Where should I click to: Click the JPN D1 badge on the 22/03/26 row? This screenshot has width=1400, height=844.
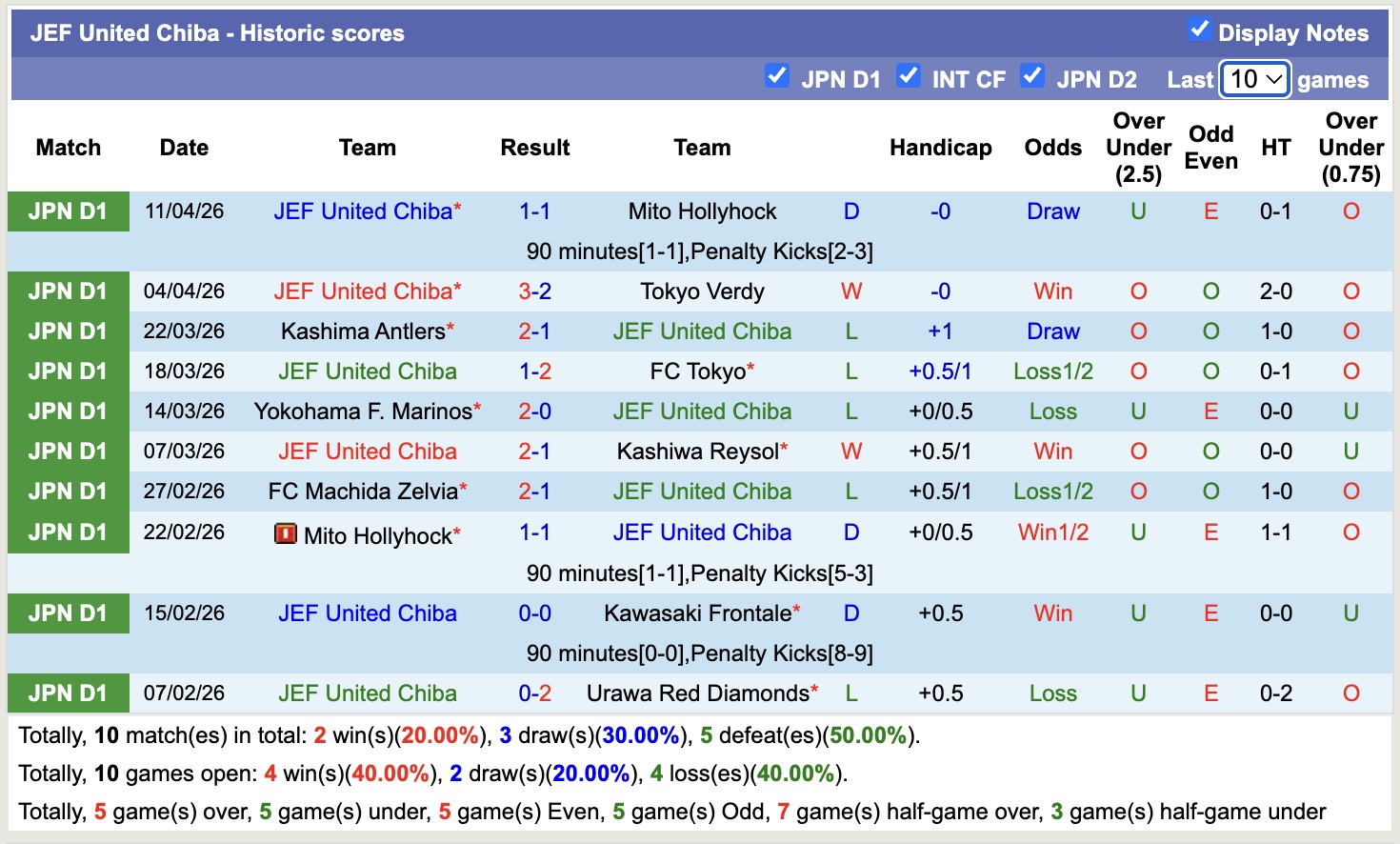click(68, 331)
